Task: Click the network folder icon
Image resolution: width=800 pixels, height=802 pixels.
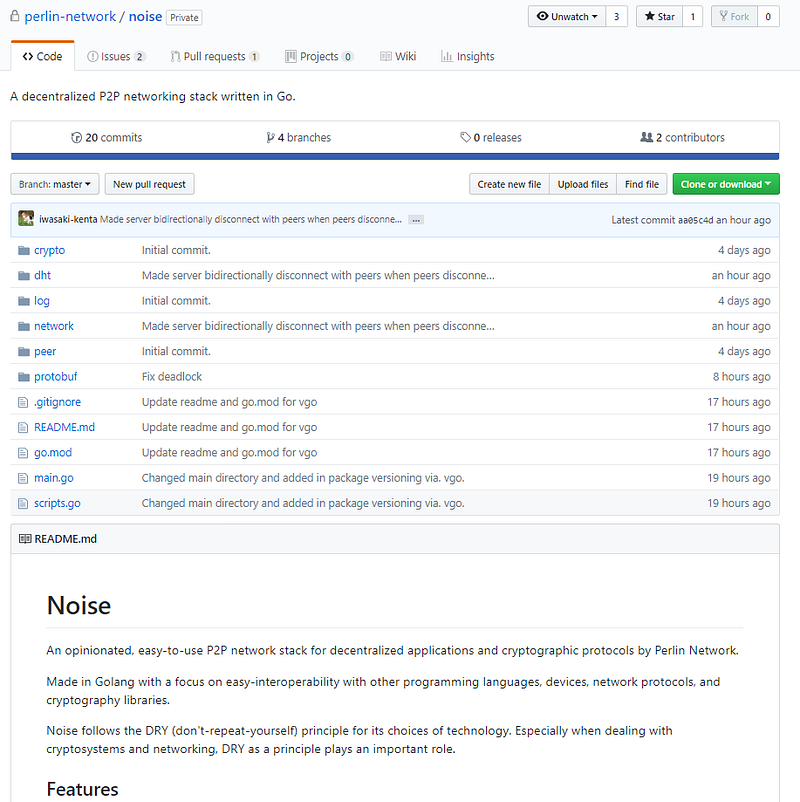Action: tap(24, 326)
